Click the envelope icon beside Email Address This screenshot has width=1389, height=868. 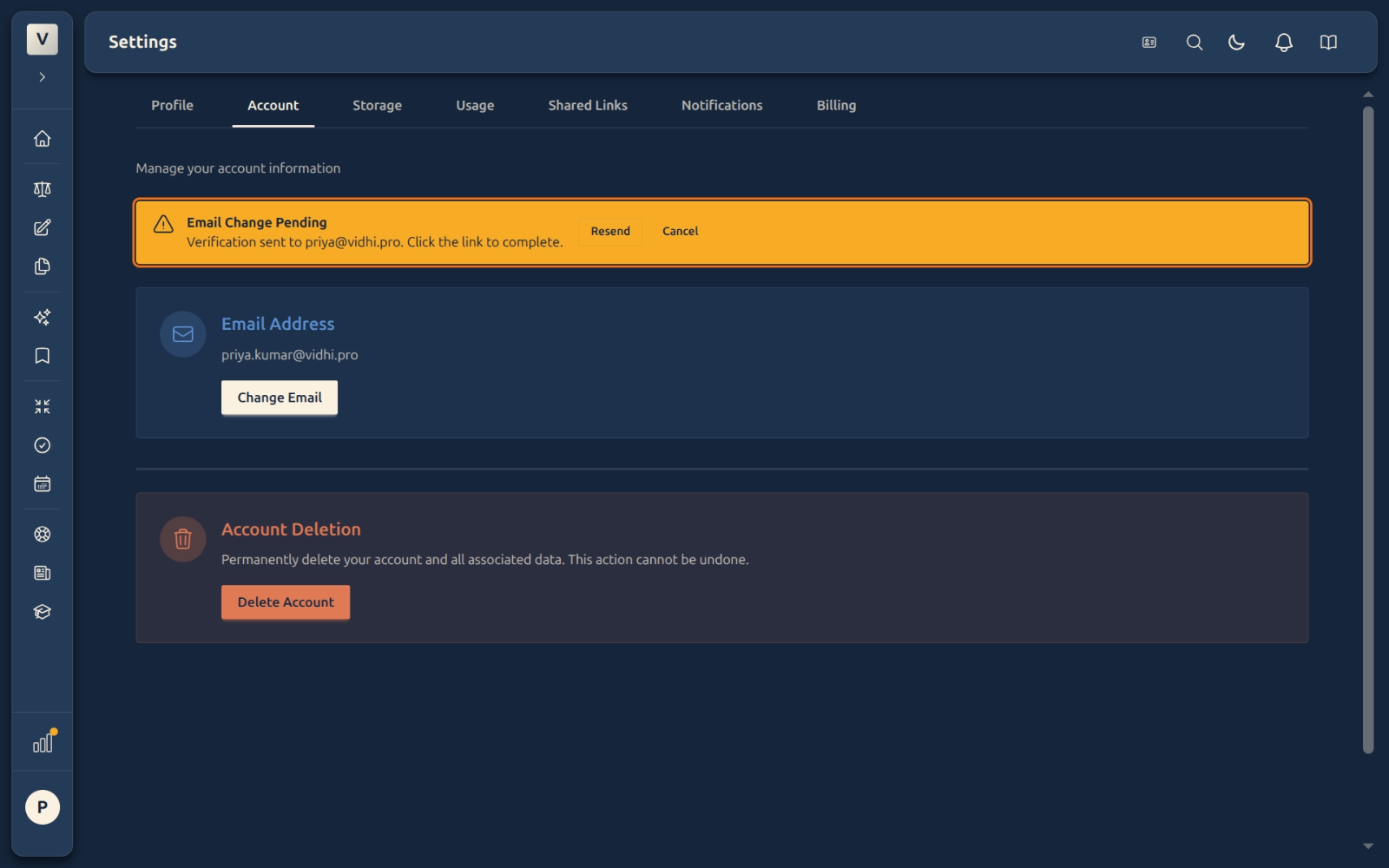(183, 334)
